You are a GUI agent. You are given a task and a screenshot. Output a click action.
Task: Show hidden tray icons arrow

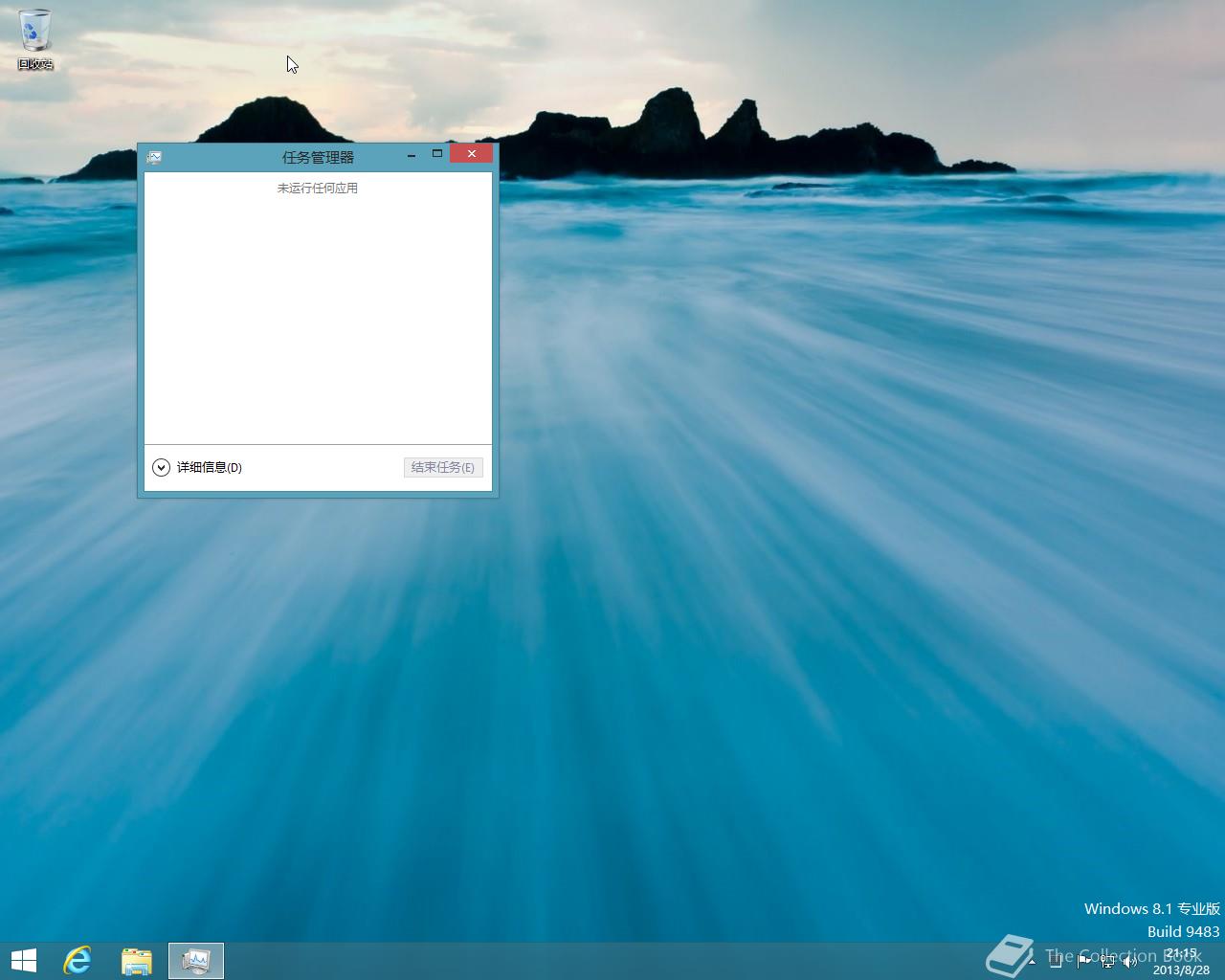[1032, 962]
